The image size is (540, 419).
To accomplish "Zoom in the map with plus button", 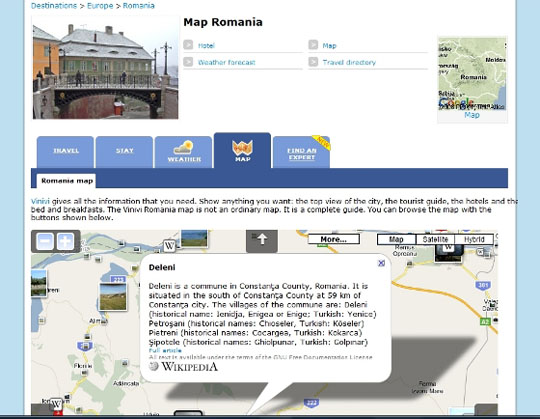I will [x=65, y=241].
